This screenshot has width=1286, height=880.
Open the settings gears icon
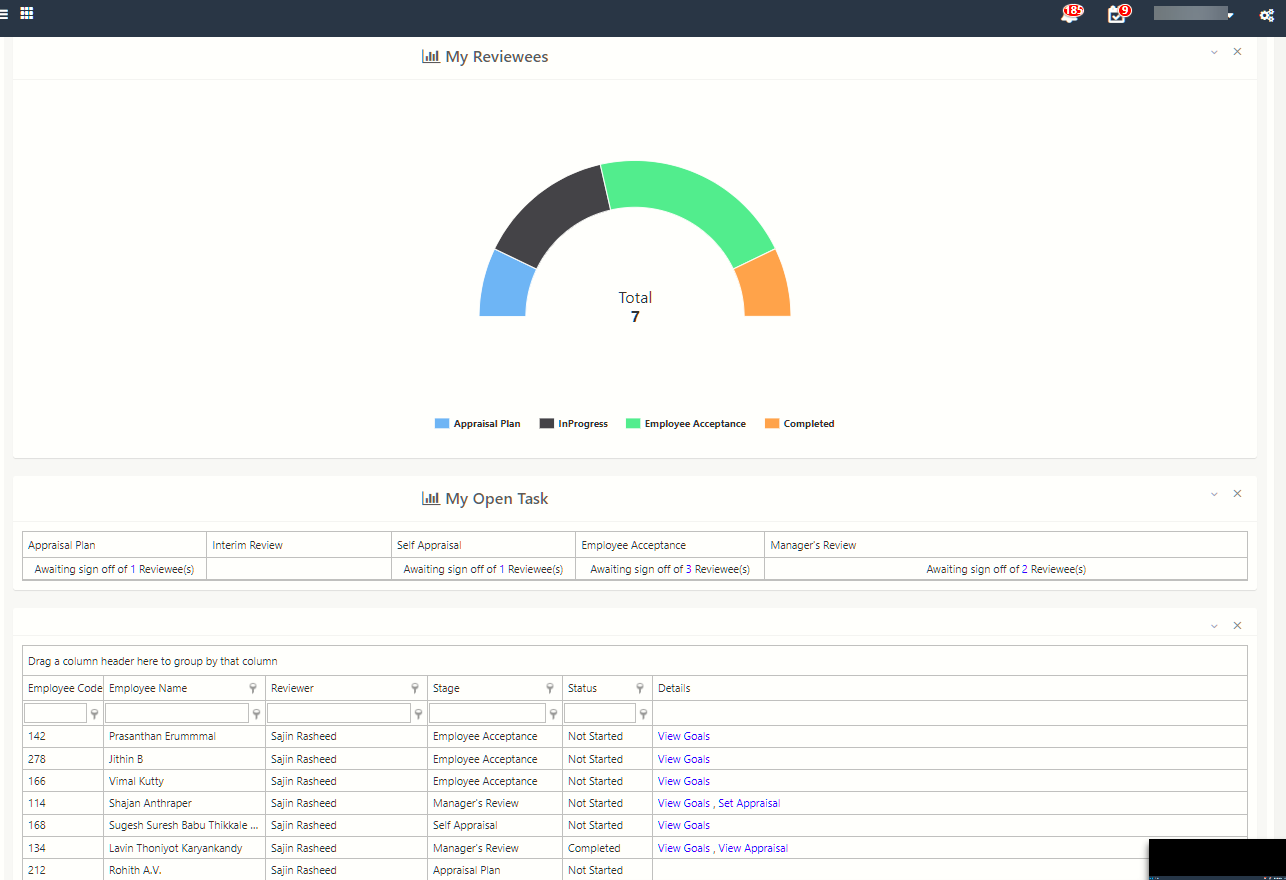click(x=1266, y=15)
